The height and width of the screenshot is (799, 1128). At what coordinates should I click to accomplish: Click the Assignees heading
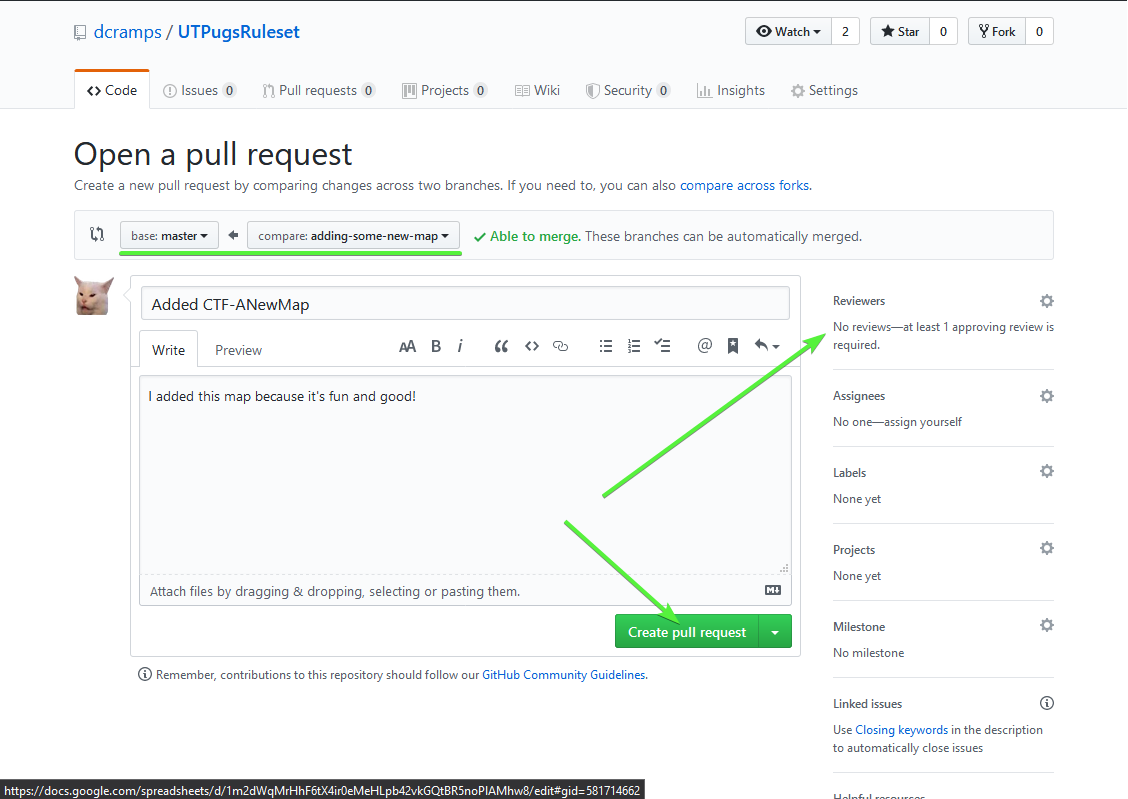pyautogui.click(x=859, y=396)
